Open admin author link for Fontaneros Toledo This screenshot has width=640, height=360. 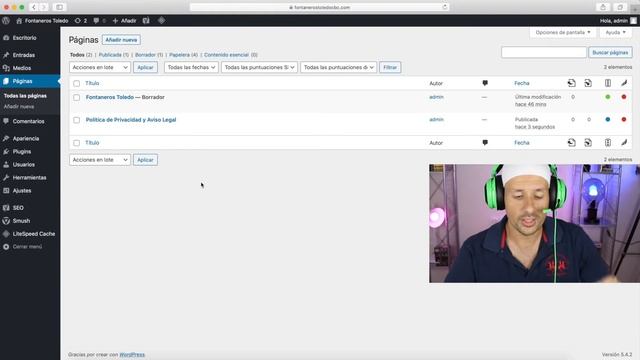coord(436,97)
